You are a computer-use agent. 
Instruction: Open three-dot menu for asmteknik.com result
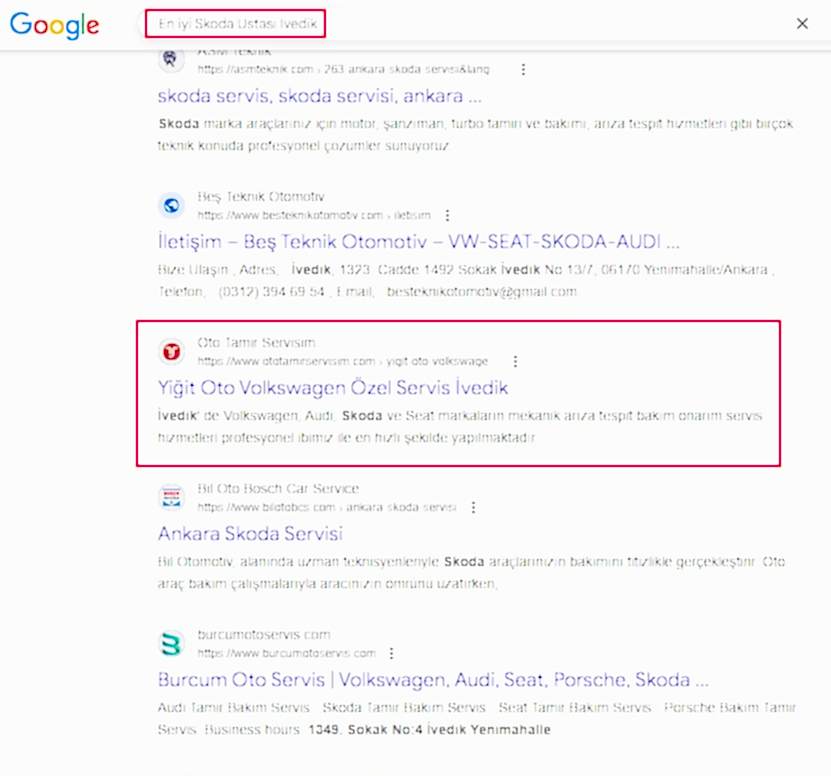523,69
